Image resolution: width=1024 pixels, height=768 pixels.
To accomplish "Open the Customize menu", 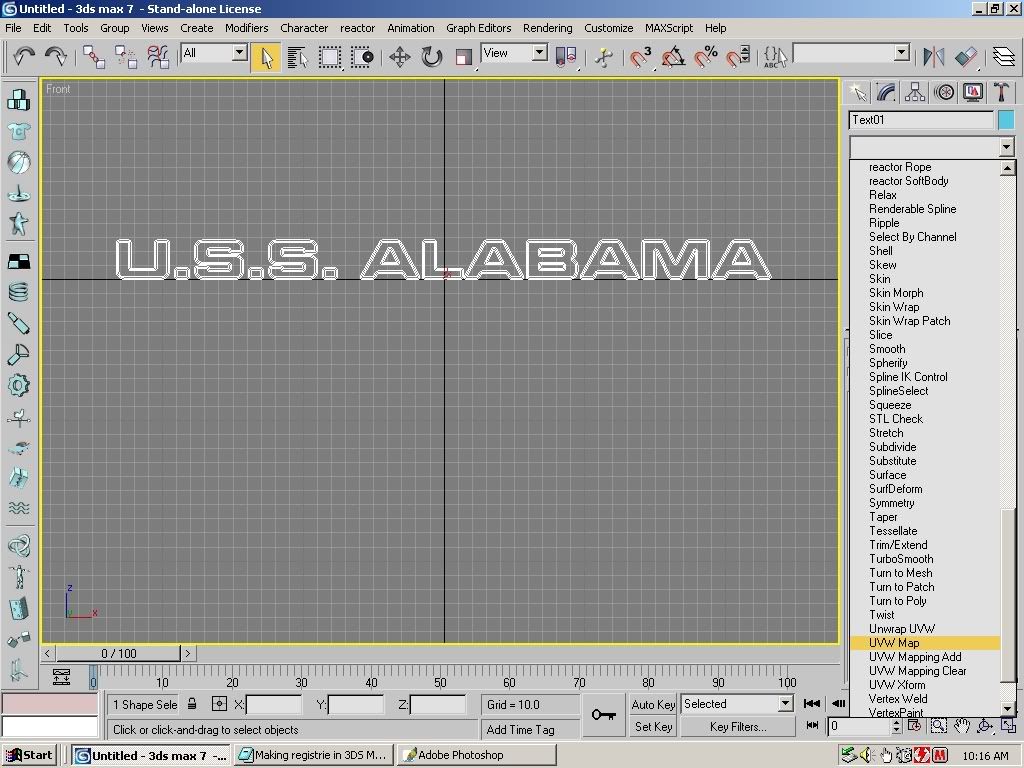I will (608, 28).
